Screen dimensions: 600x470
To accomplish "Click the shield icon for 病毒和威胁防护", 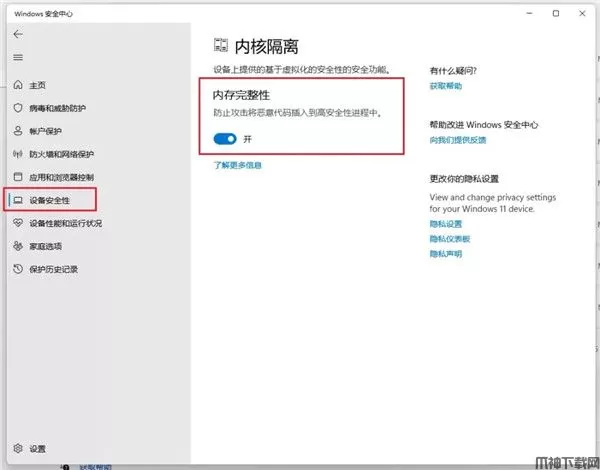I will [x=18, y=108].
